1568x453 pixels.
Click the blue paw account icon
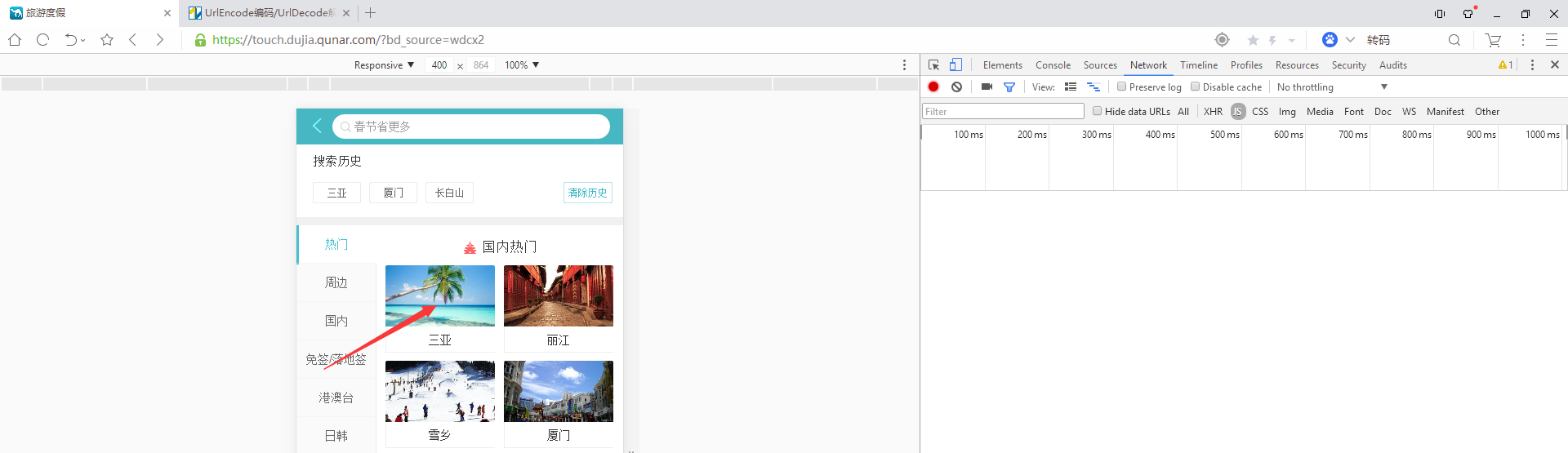click(1330, 39)
